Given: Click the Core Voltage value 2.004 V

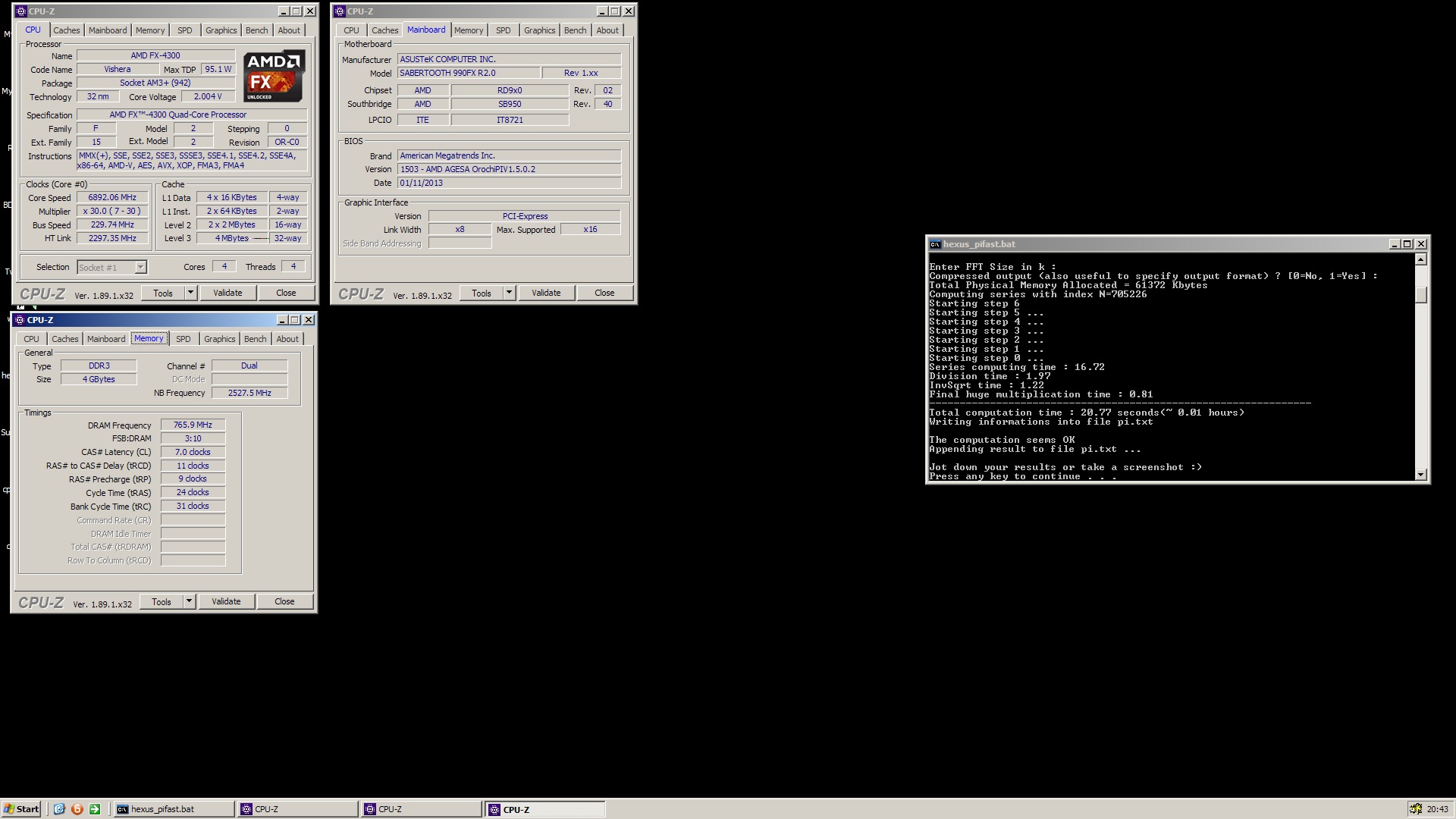Looking at the screenshot, I should (x=208, y=96).
